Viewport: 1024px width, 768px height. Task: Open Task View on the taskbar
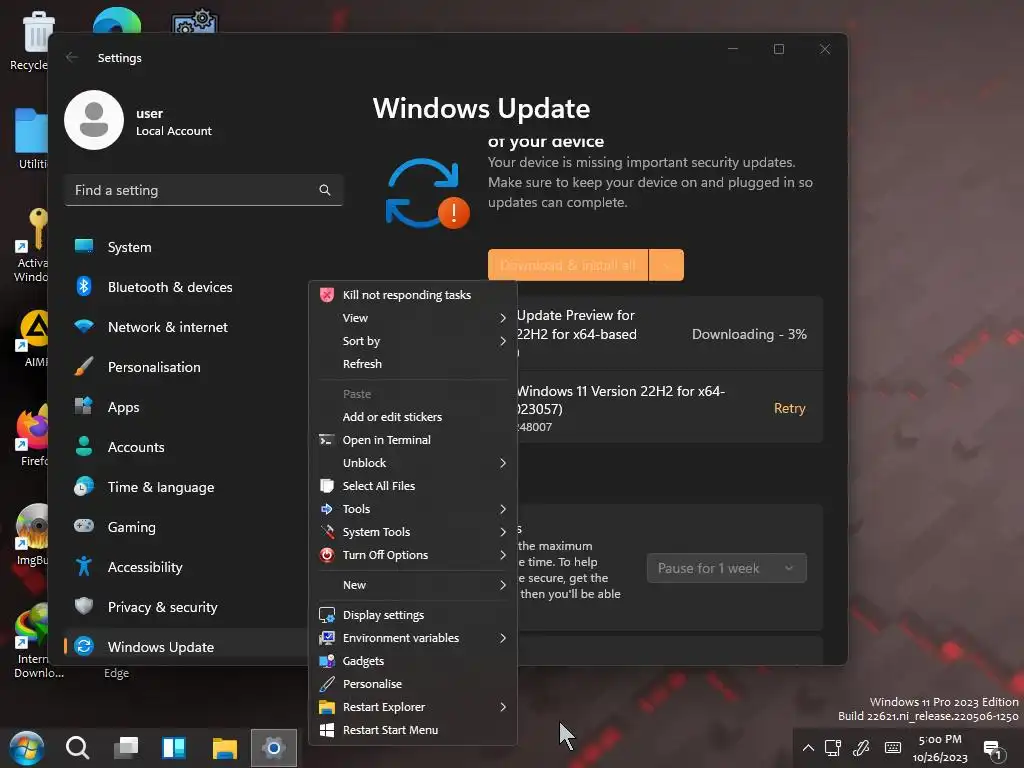(126, 748)
